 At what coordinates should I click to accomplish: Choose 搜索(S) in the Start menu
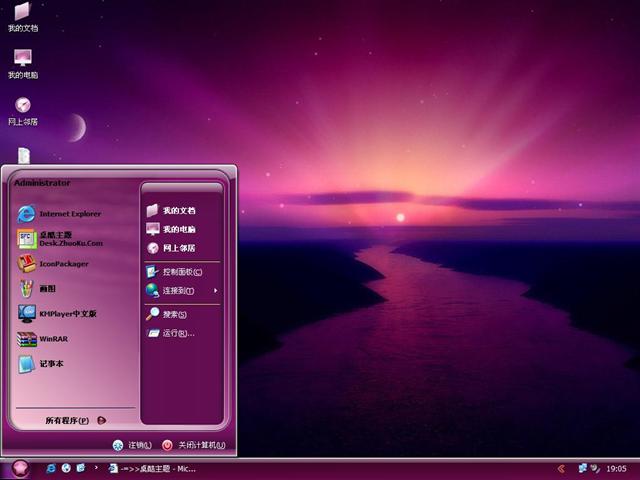(170, 314)
